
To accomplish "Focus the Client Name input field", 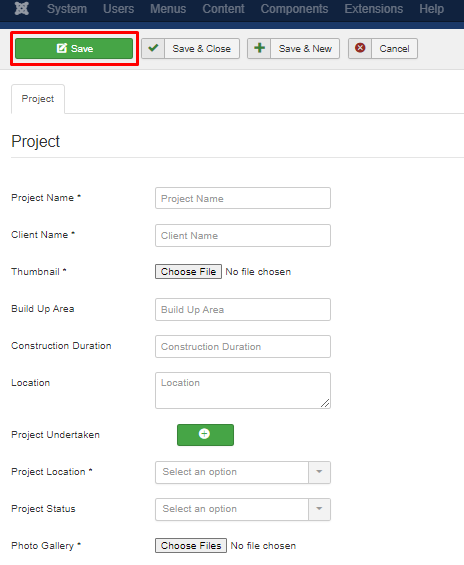I will 243,235.
